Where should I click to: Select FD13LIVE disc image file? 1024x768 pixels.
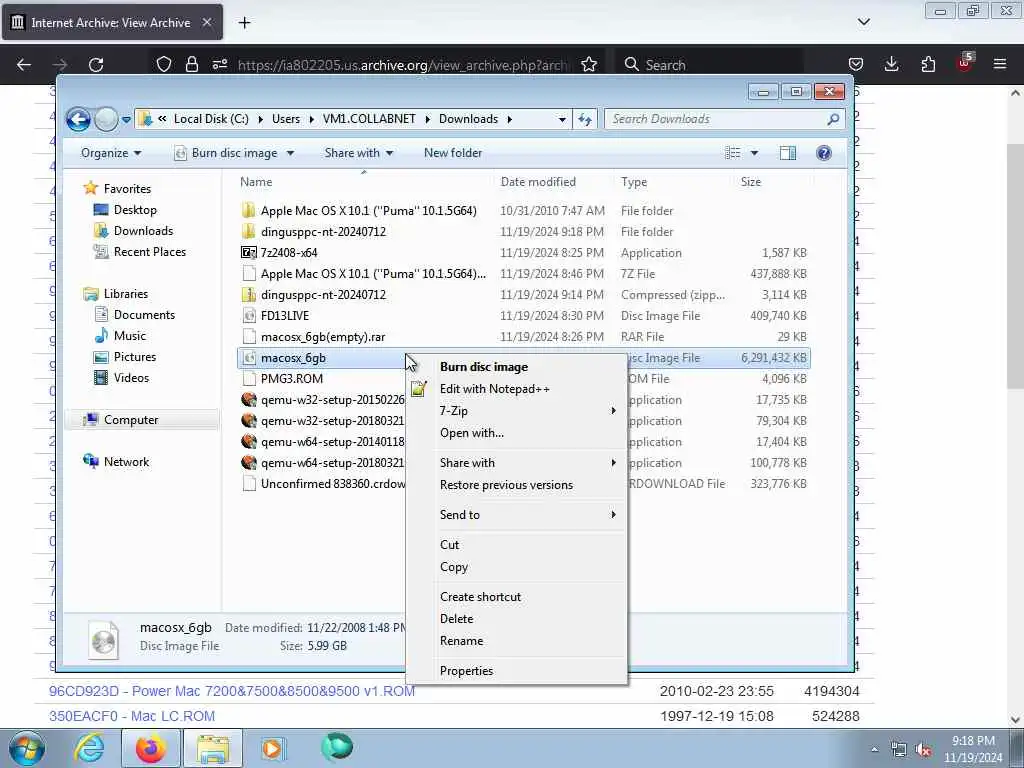click(285, 315)
